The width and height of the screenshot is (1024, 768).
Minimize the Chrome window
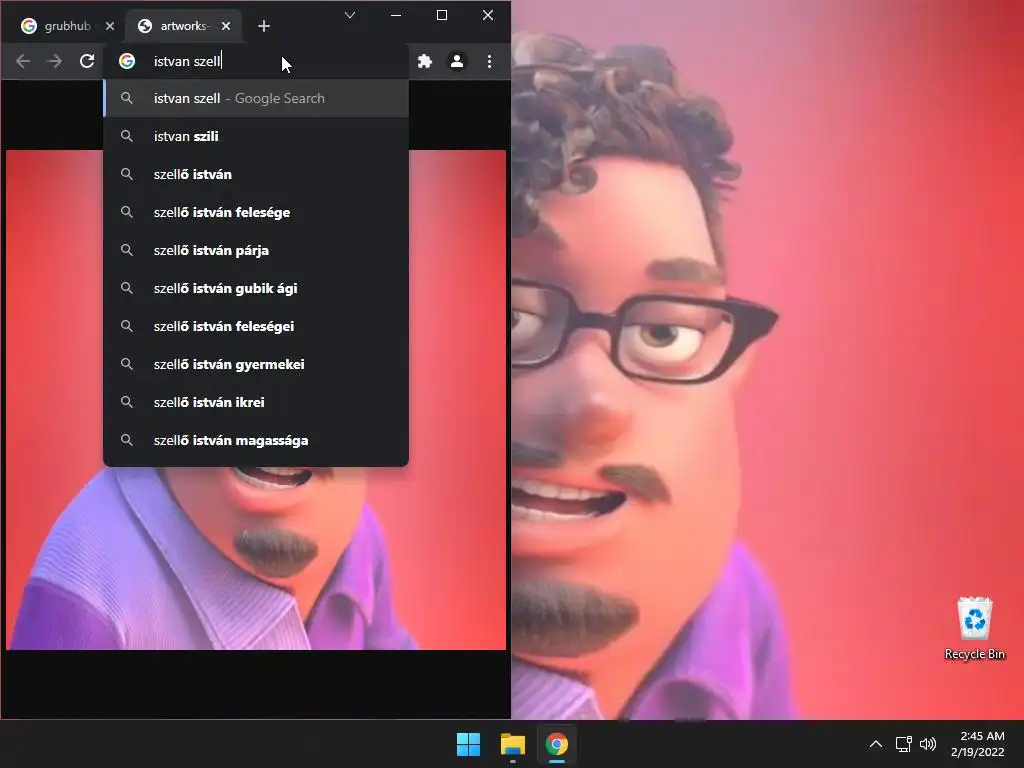(396, 15)
